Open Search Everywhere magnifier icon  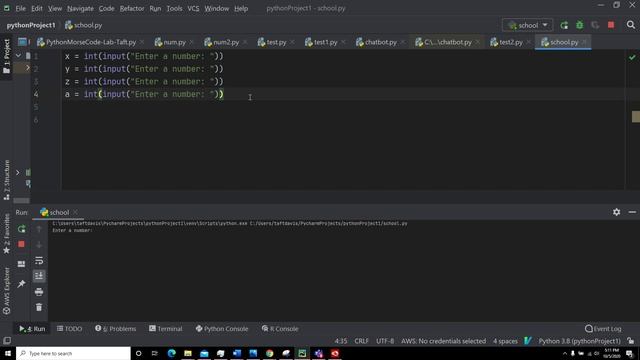[x=631, y=25]
